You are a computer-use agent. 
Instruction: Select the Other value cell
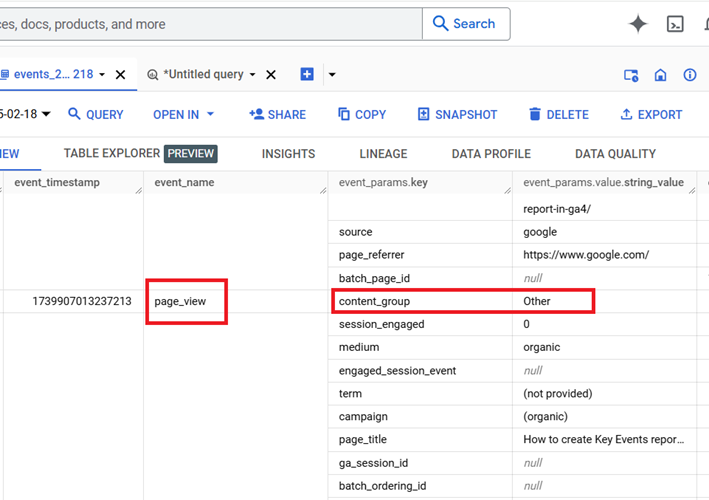(604, 301)
